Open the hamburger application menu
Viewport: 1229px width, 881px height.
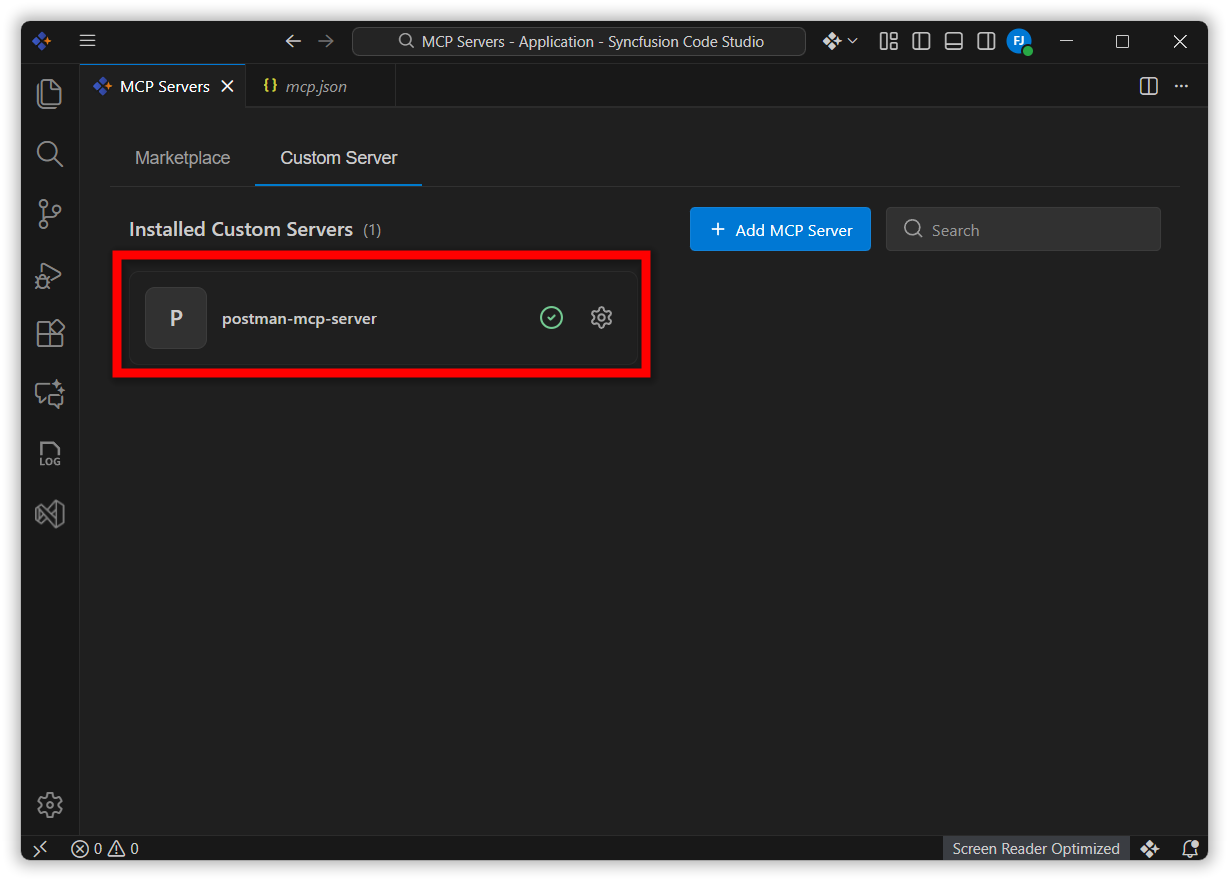(x=88, y=41)
